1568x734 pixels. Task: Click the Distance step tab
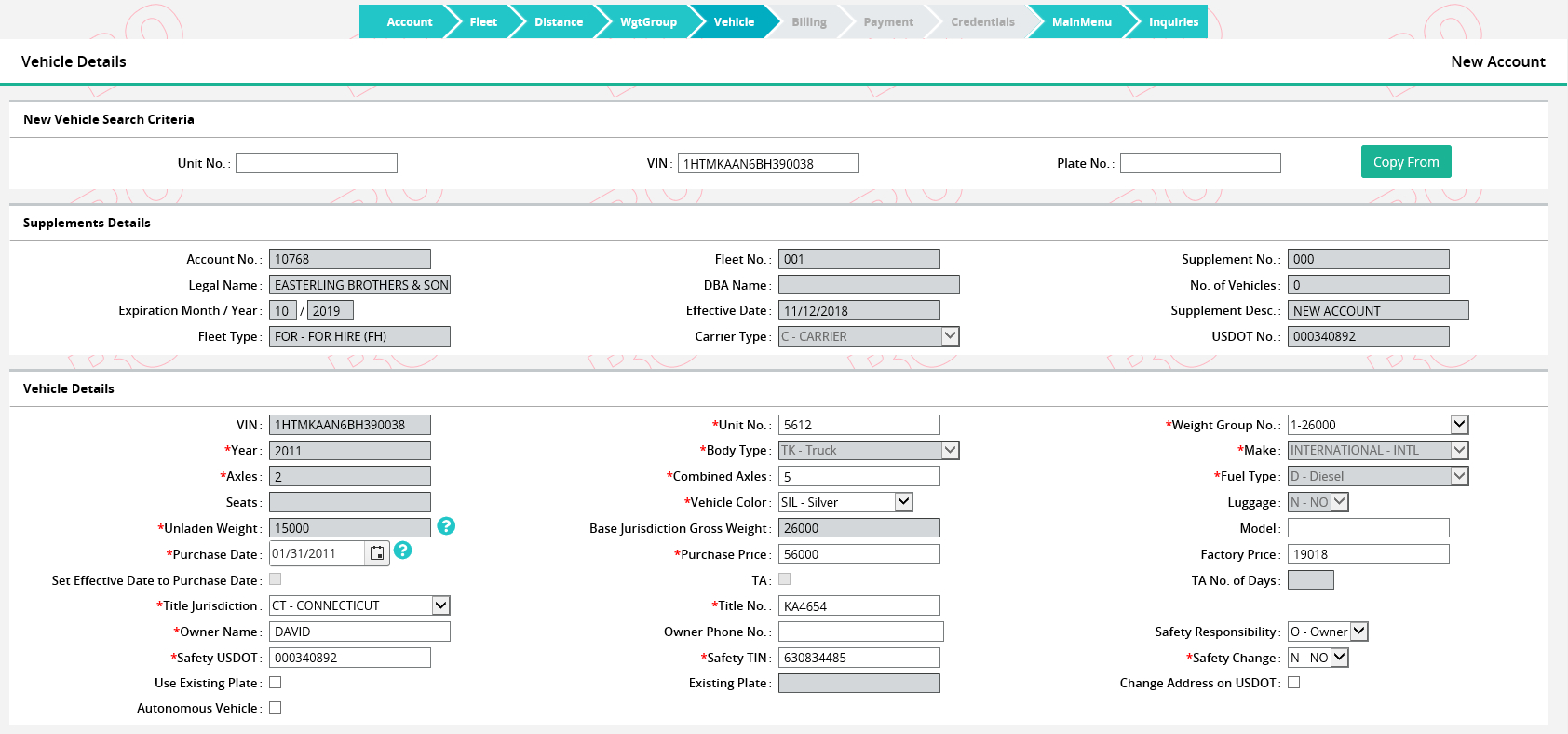click(559, 22)
